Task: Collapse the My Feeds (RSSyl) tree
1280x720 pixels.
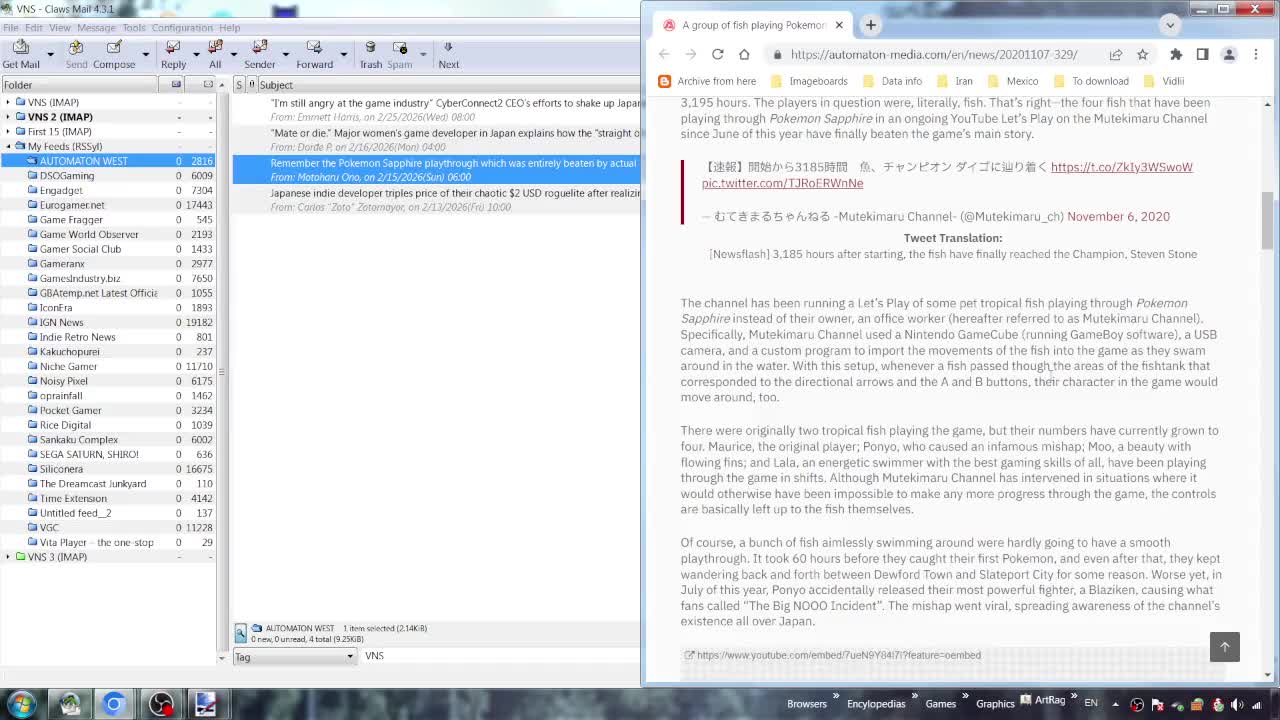Action: pyautogui.click(x=9, y=146)
